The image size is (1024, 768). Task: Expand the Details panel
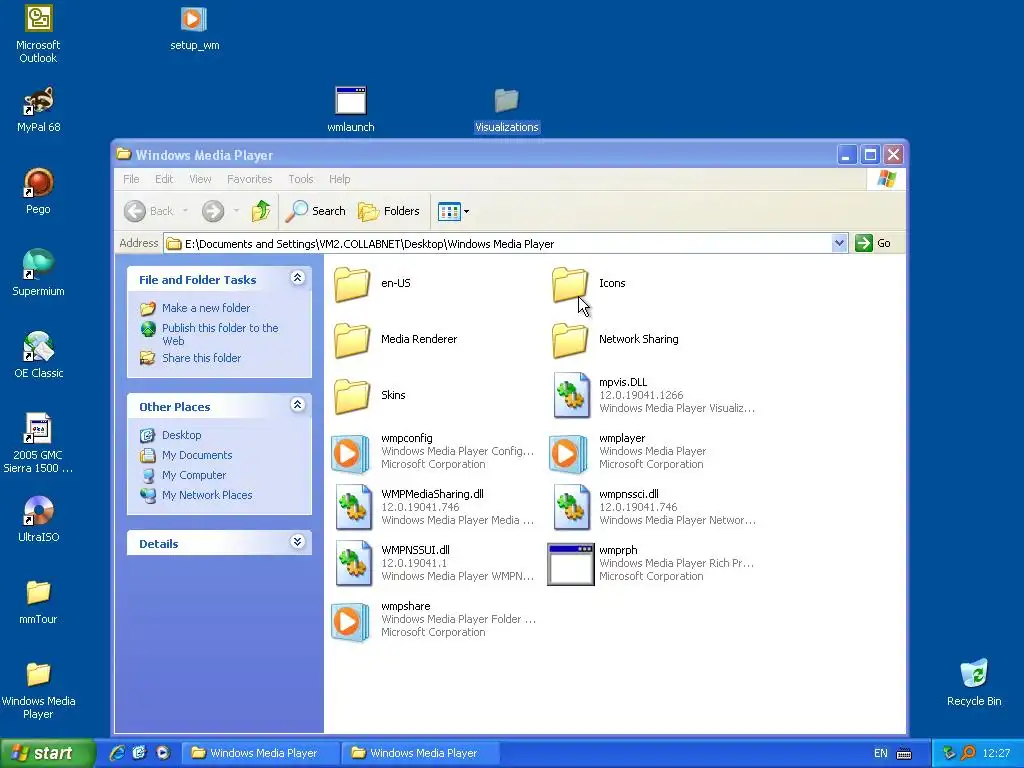(x=297, y=542)
